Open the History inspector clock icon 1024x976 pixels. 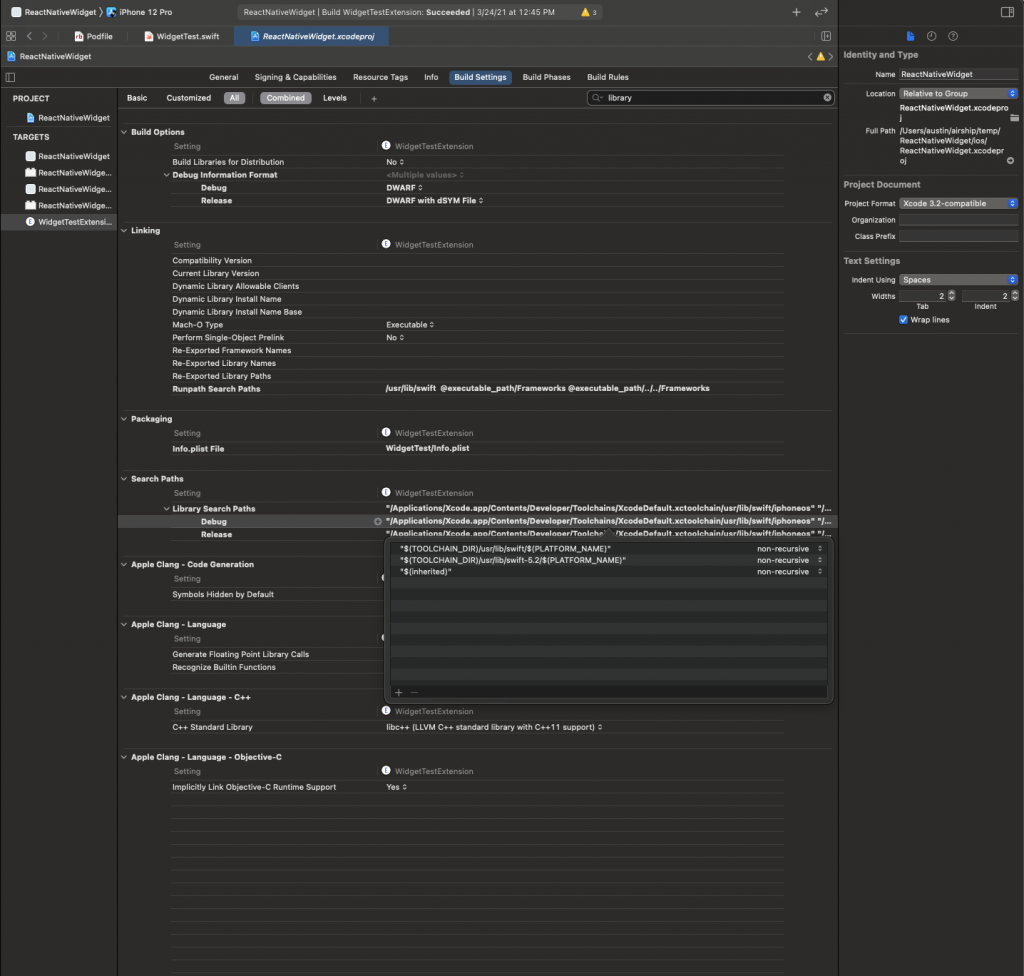[931, 36]
